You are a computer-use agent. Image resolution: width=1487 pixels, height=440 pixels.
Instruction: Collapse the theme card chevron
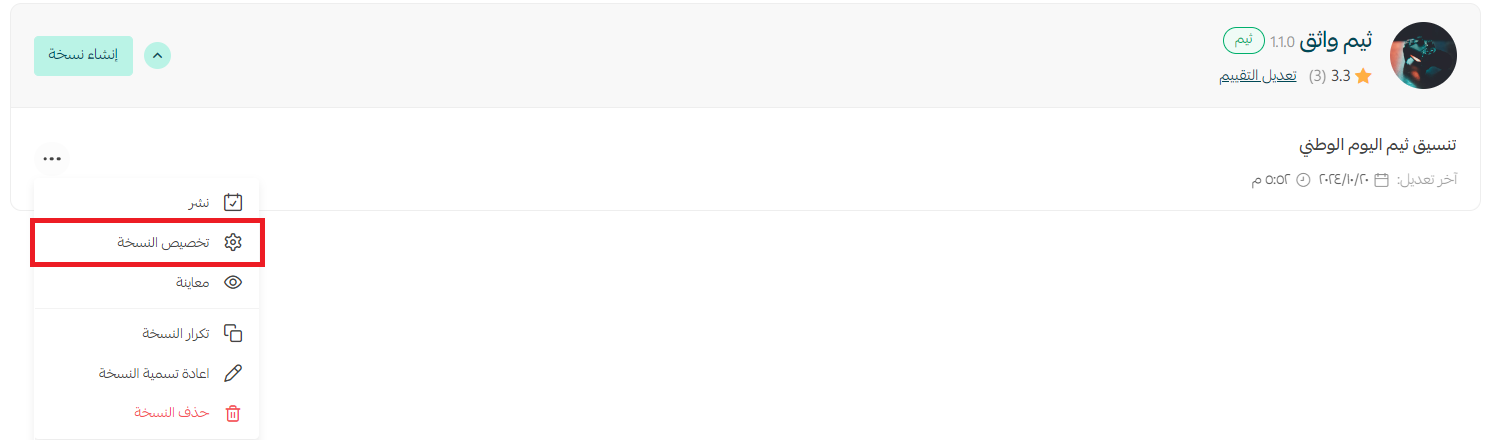tap(157, 56)
